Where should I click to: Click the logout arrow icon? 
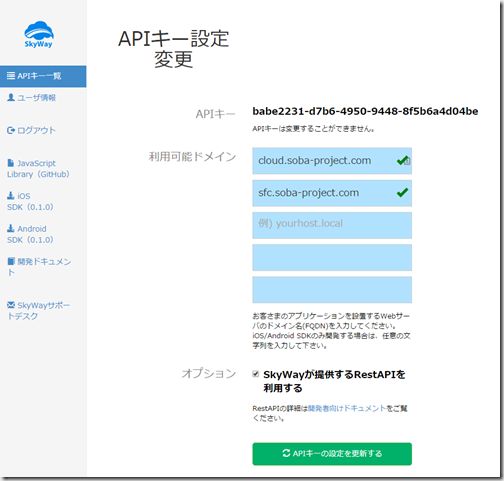[x=11, y=130]
